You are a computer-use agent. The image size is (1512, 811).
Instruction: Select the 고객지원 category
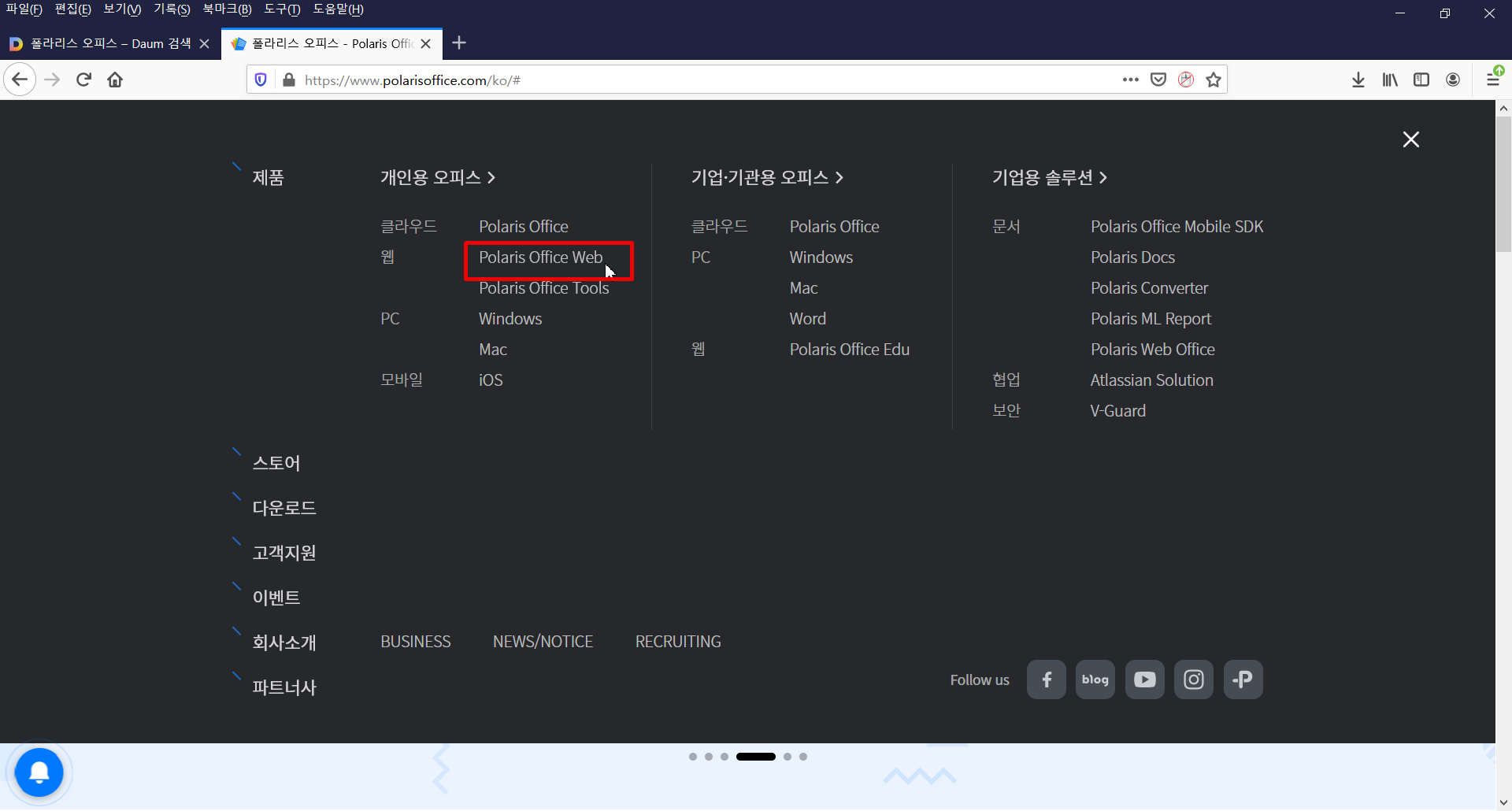coord(284,553)
